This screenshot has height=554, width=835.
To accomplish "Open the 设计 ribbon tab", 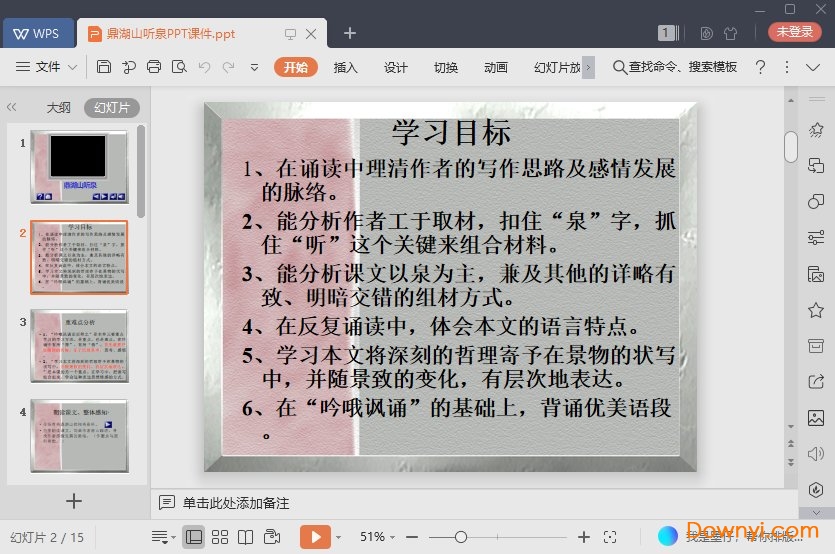I will coord(396,67).
